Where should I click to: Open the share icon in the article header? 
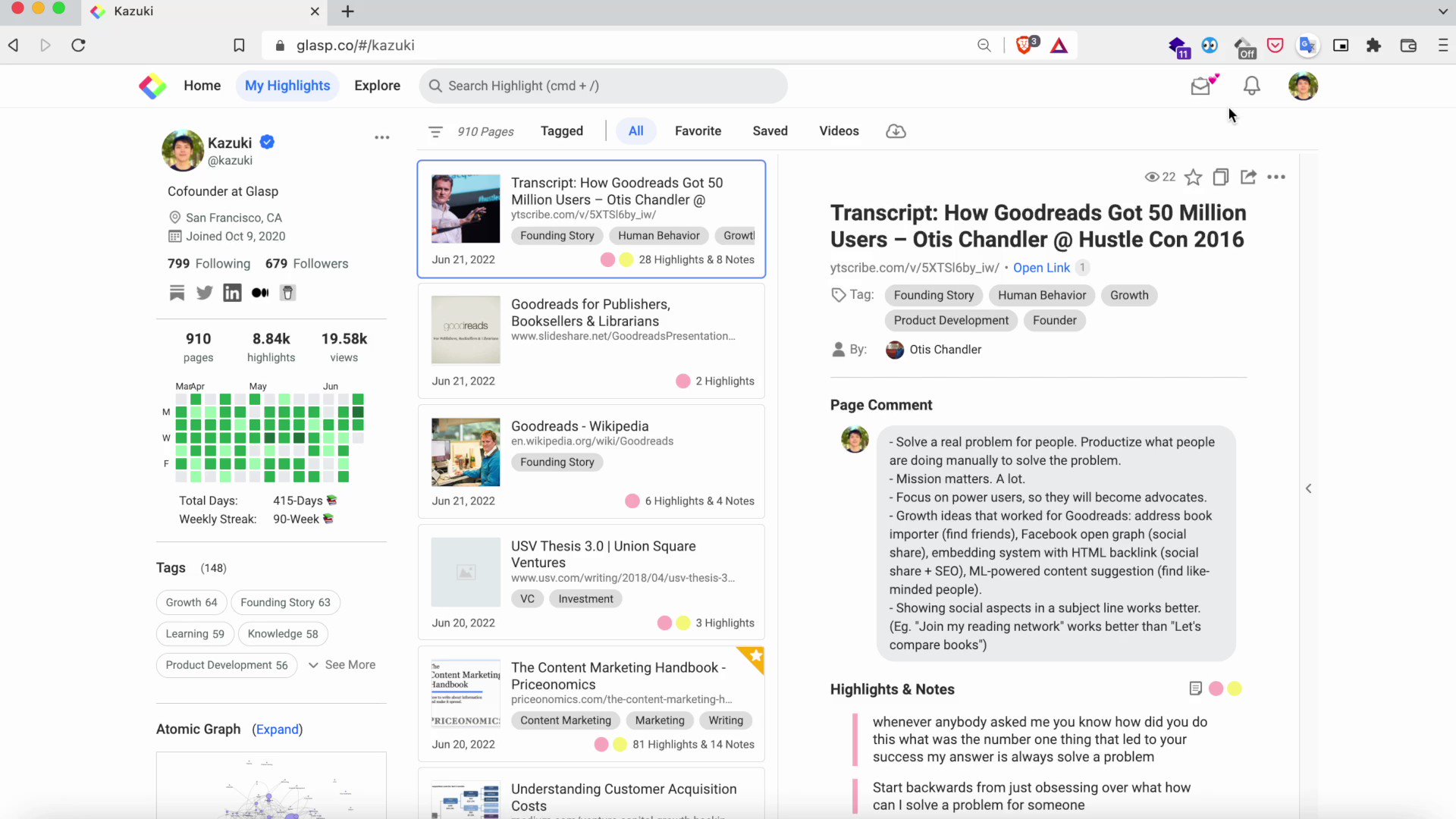tap(1247, 177)
